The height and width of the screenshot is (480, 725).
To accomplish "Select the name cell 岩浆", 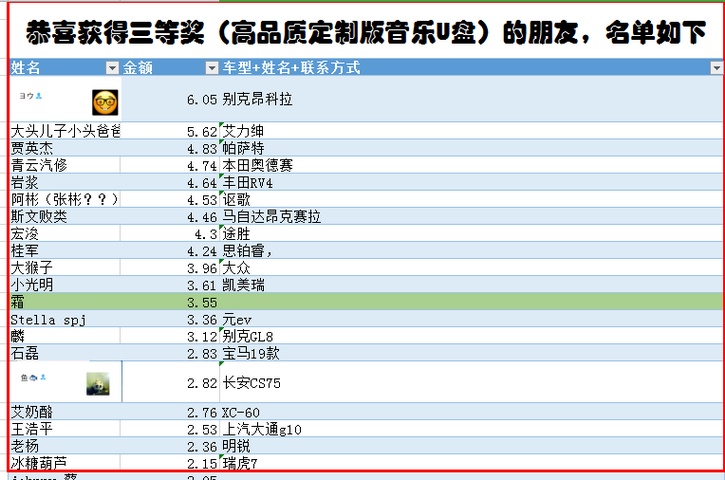I will tap(65, 182).
